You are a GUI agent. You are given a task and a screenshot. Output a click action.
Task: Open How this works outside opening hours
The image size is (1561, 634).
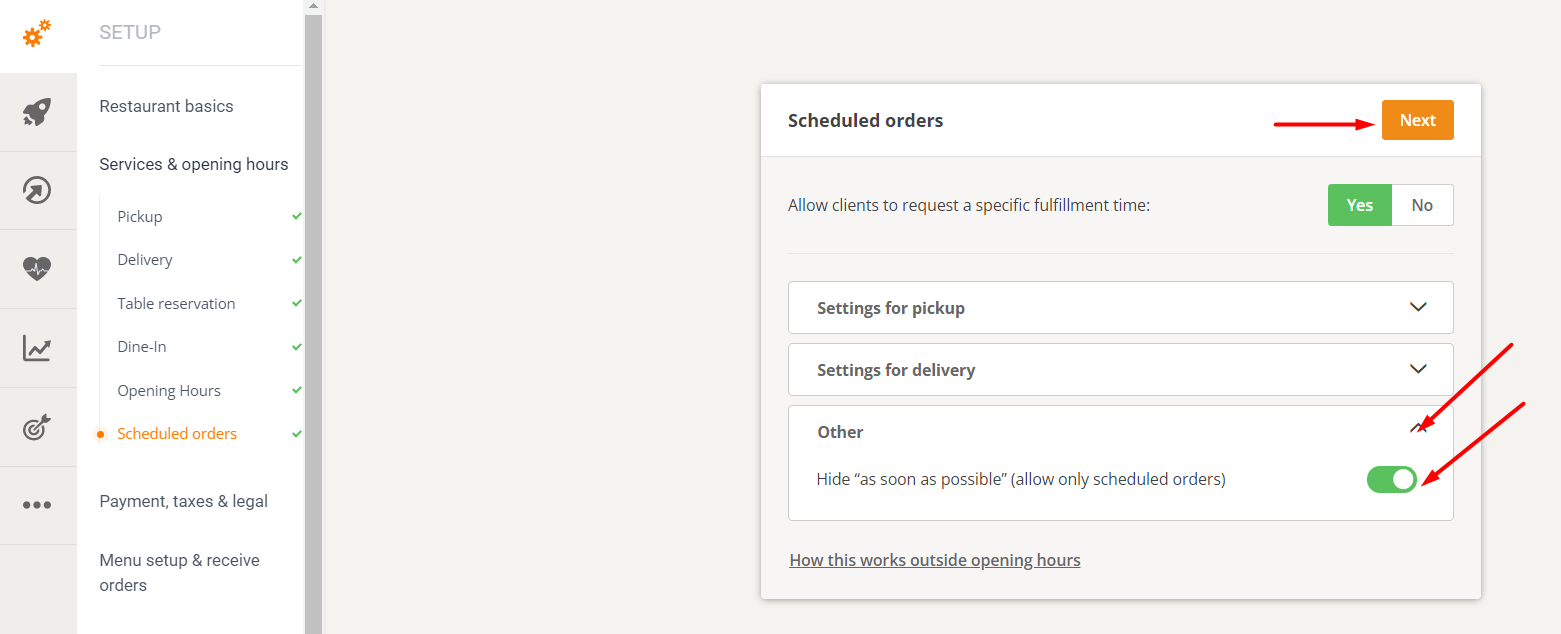pos(935,560)
